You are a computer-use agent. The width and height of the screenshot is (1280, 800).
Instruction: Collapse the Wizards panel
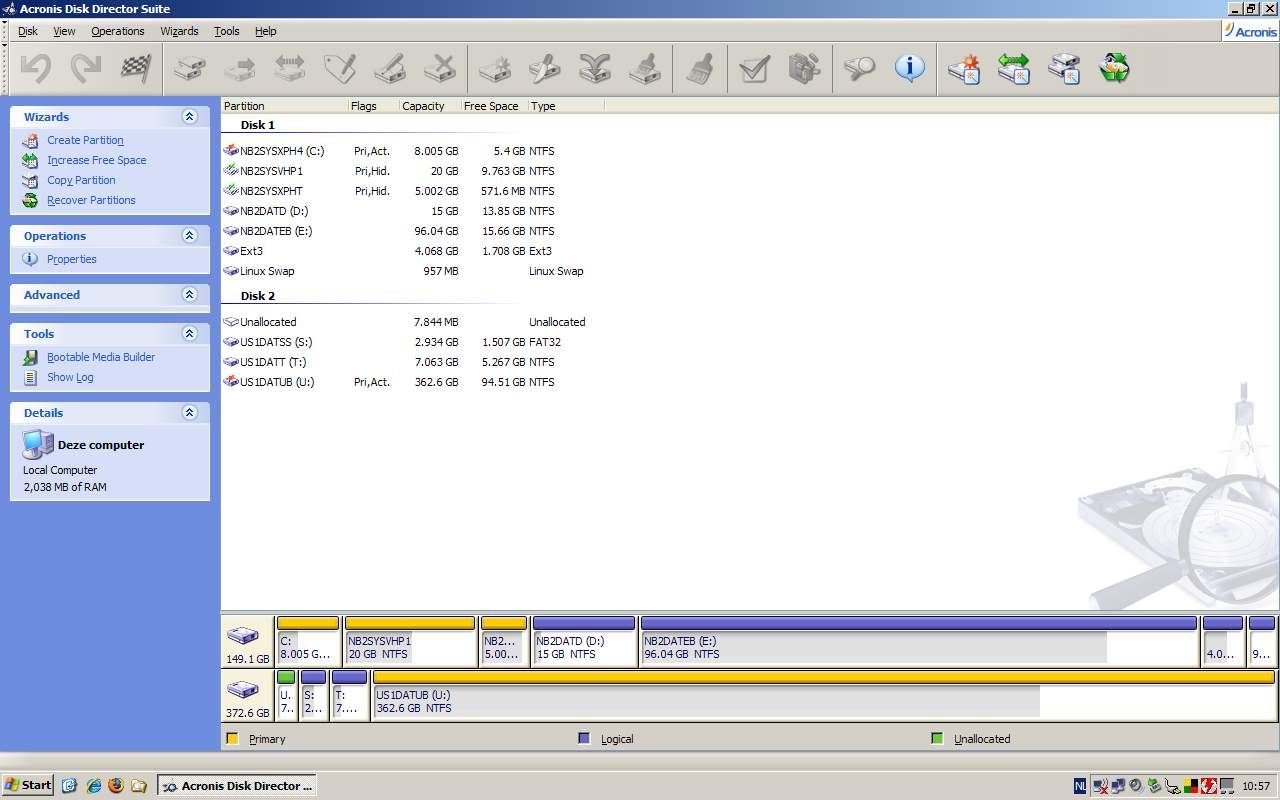coord(190,116)
